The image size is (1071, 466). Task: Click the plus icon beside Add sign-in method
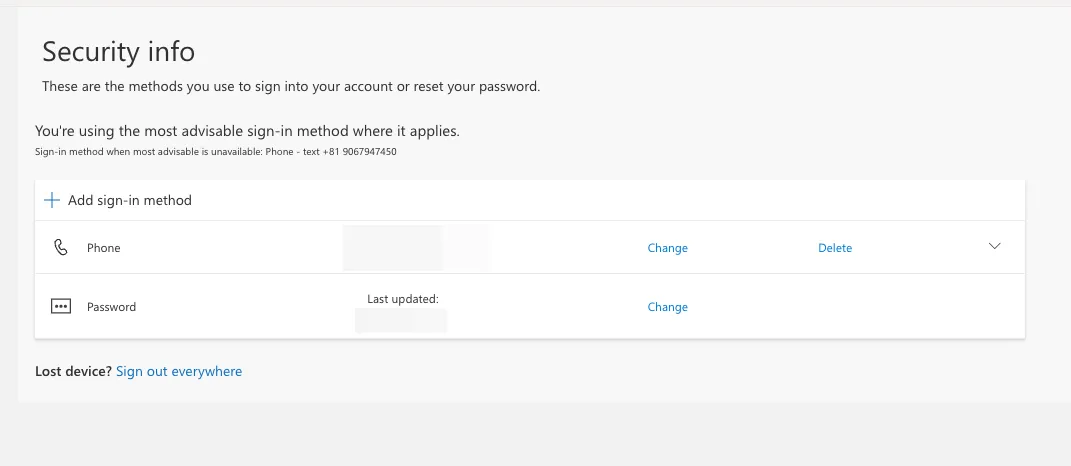(x=52, y=200)
